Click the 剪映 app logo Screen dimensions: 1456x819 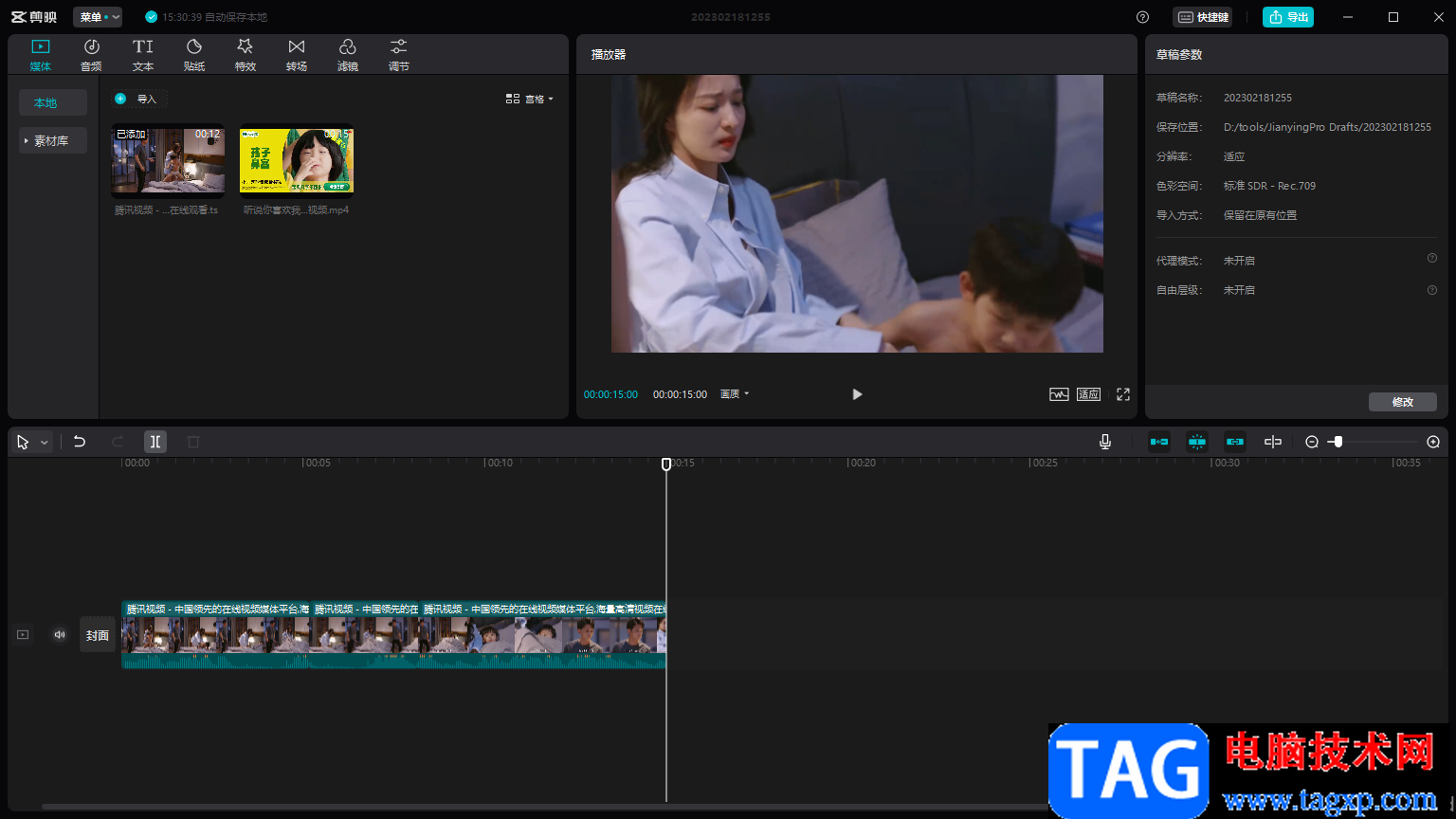[33, 17]
